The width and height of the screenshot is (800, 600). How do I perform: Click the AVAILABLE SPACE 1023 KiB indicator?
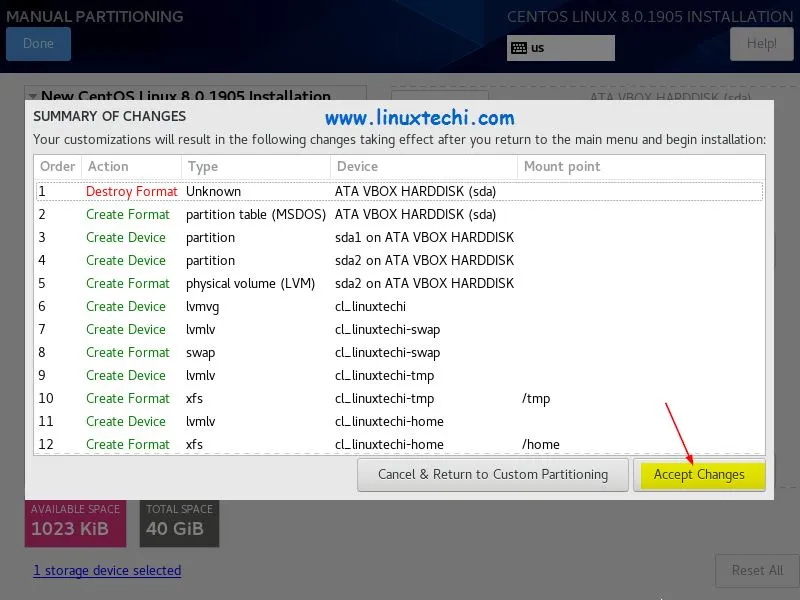point(75,520)
